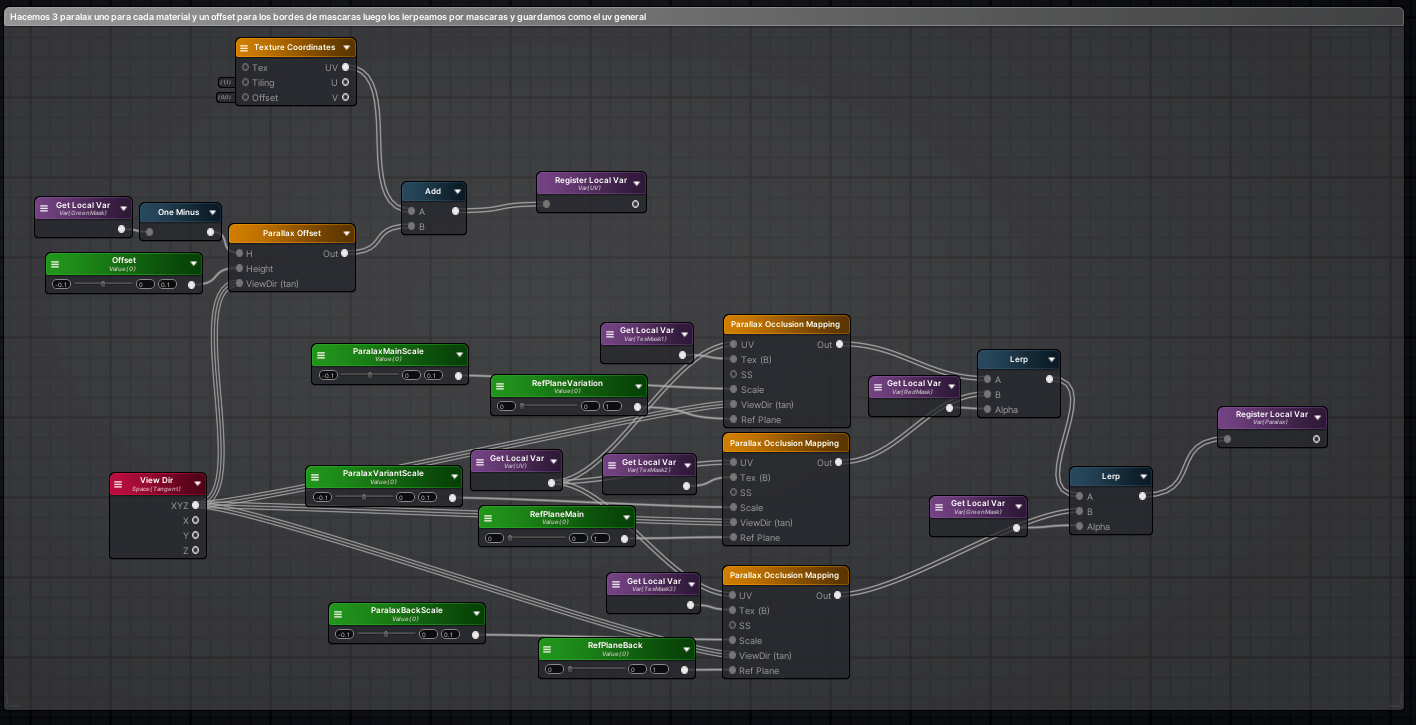The image size is (1416, 725).
Task: Open the lower Lerp node dropdown arrow
Action: point(1141,476)
